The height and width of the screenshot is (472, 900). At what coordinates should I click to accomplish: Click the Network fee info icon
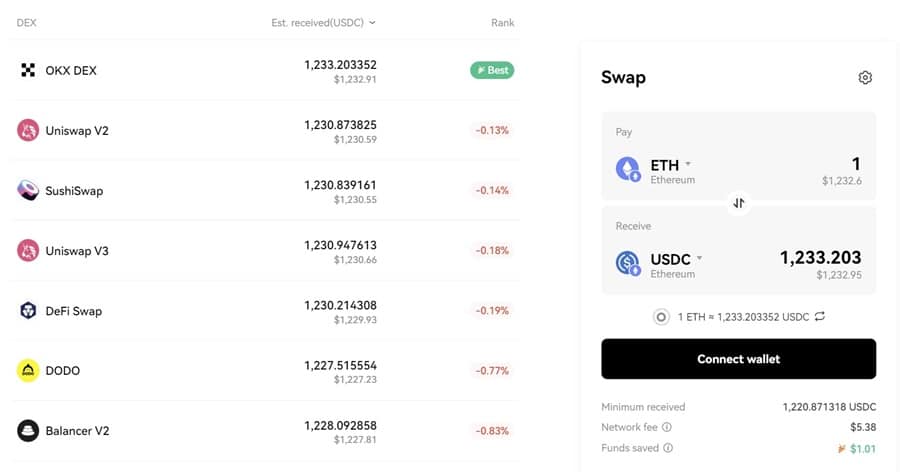pos(667,428)
